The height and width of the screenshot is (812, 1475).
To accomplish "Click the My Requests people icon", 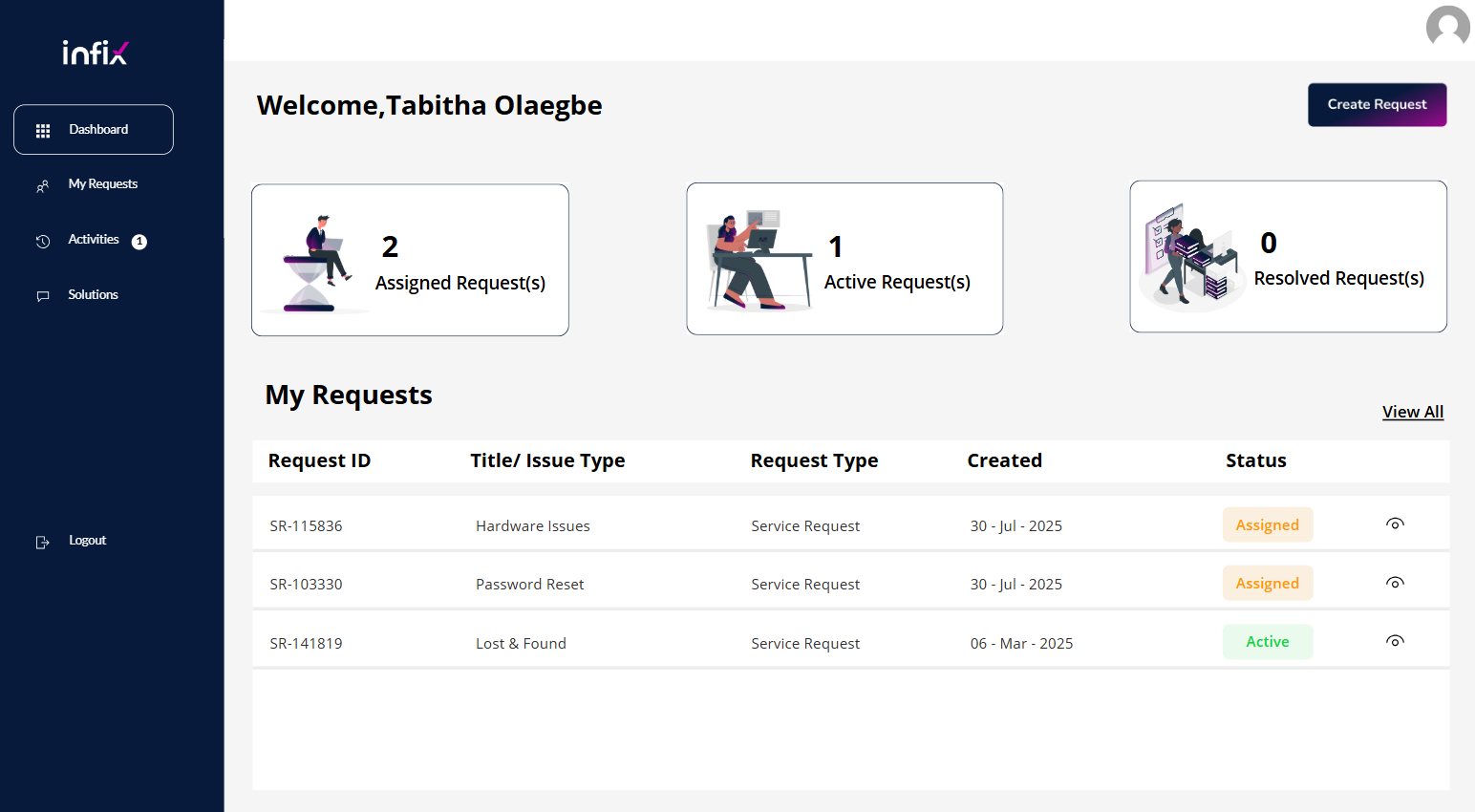I will 43,186.
